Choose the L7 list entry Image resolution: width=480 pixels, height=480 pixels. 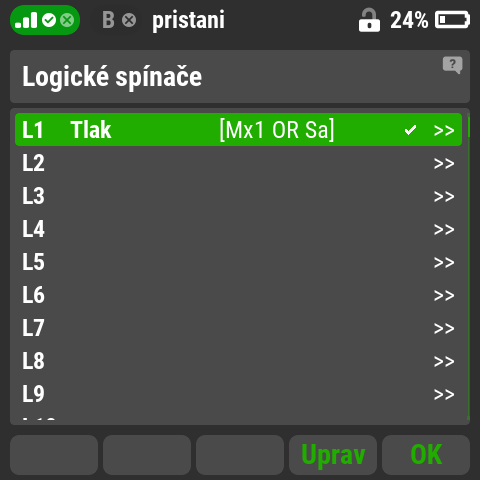coord(238,328)
